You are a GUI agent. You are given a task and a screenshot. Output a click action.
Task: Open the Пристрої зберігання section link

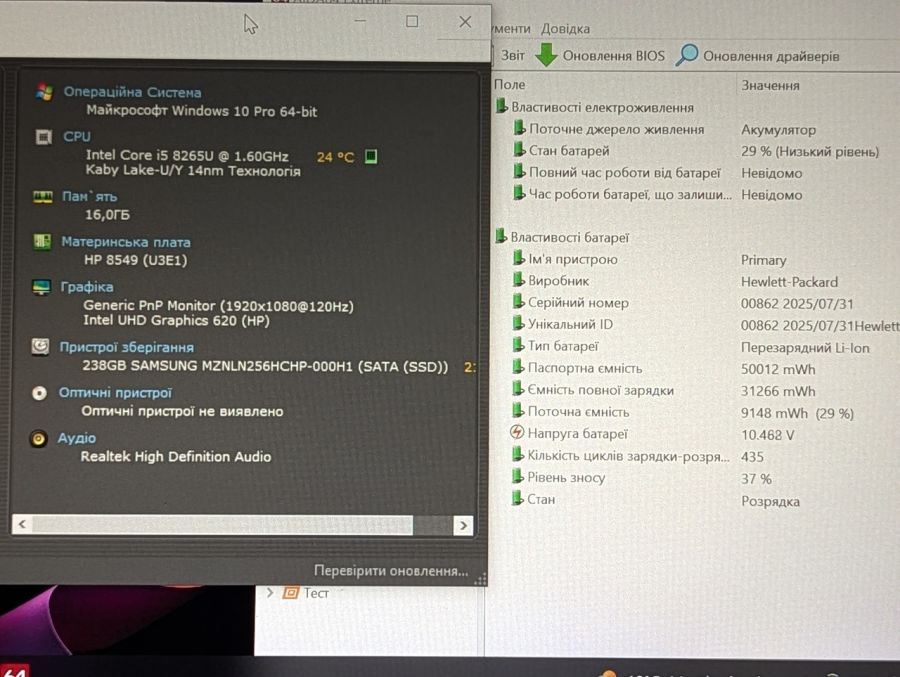(x=127, y=347)
